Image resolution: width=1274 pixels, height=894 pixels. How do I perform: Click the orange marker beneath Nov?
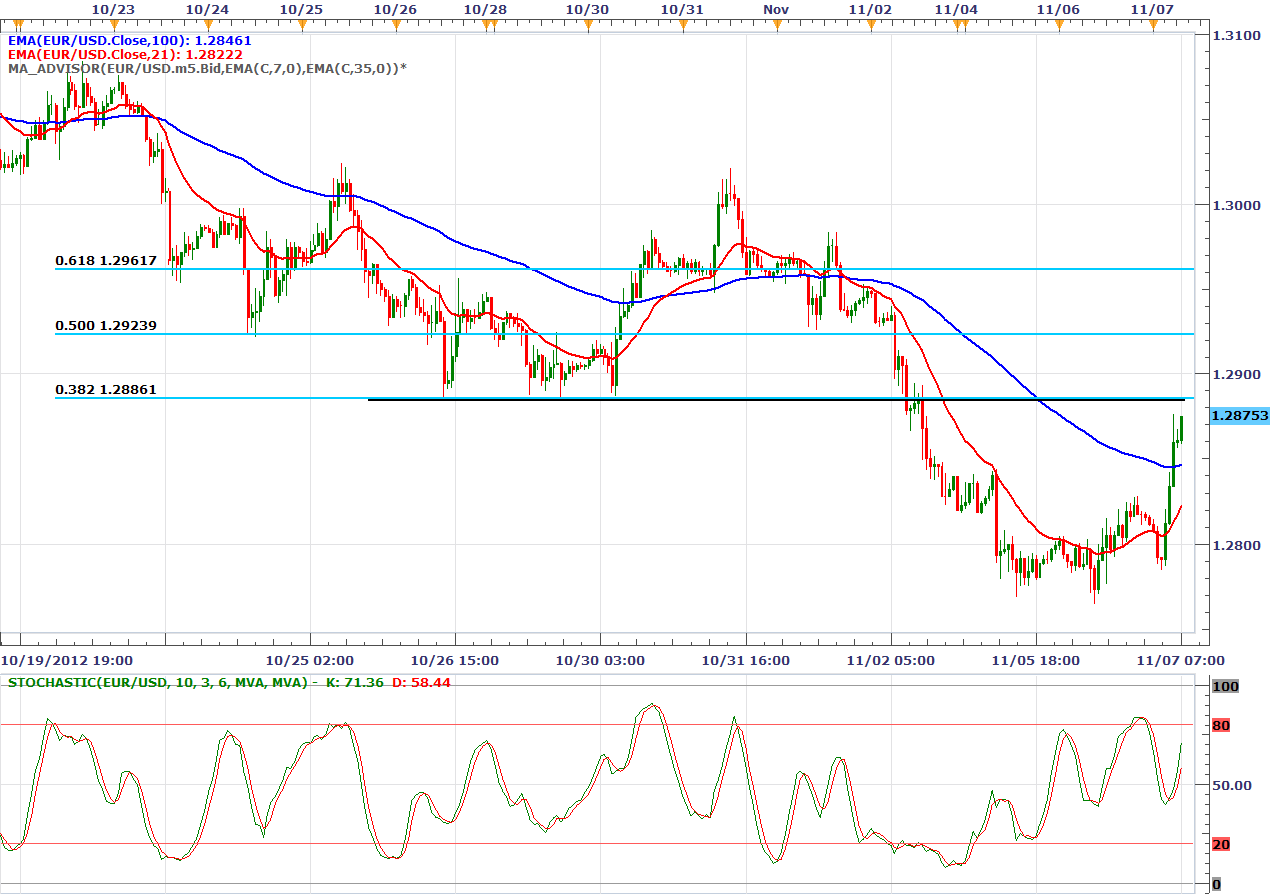(776, 23)
